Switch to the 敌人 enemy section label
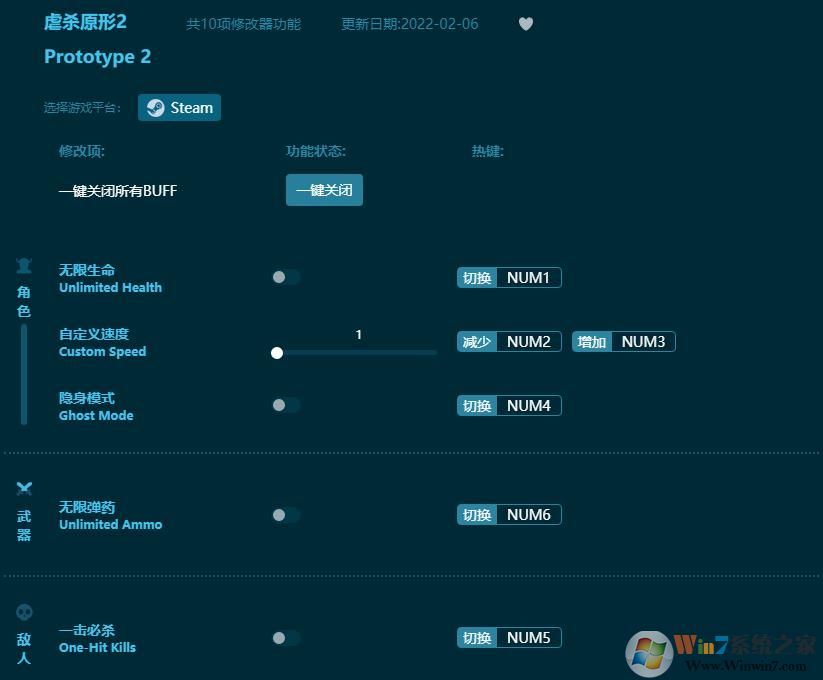Screen dimensions: 823x680 24,650
